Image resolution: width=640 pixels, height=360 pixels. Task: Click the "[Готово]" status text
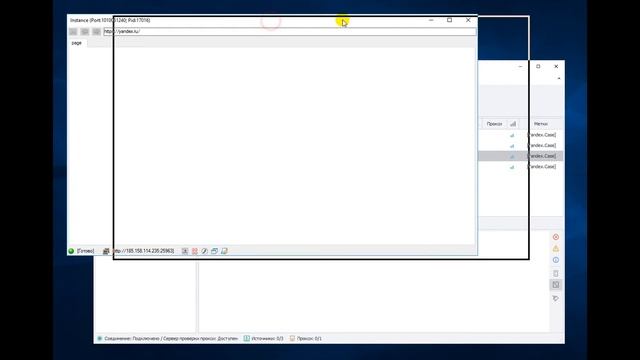click(86, 251)
